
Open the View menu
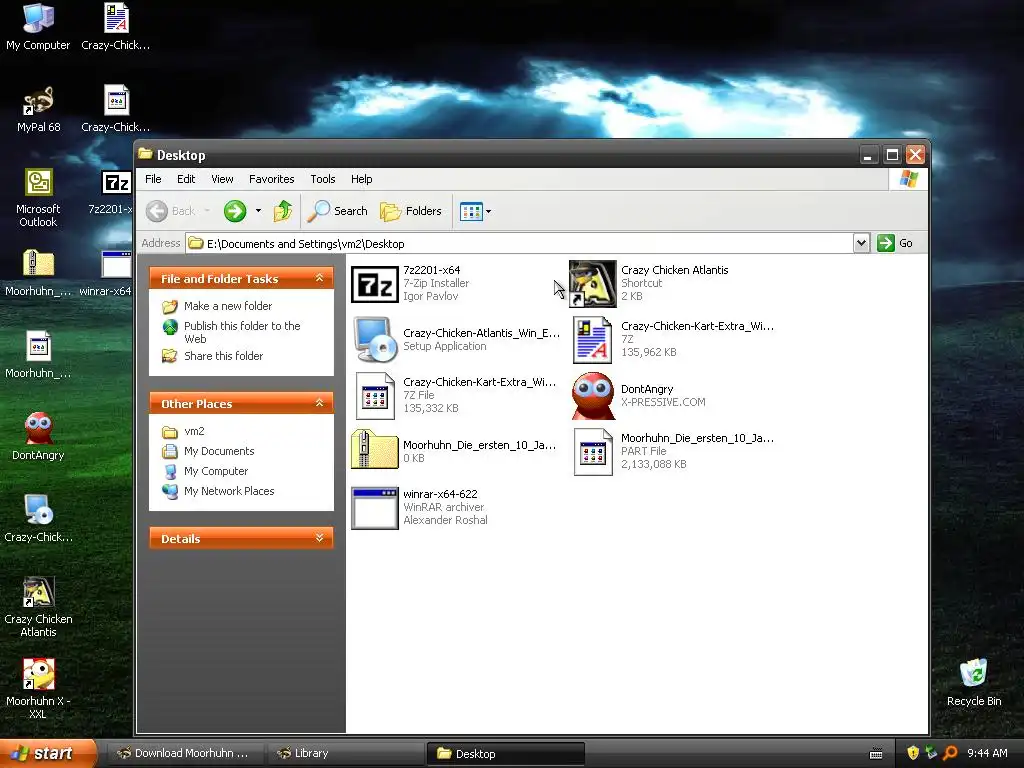[222, 179]
